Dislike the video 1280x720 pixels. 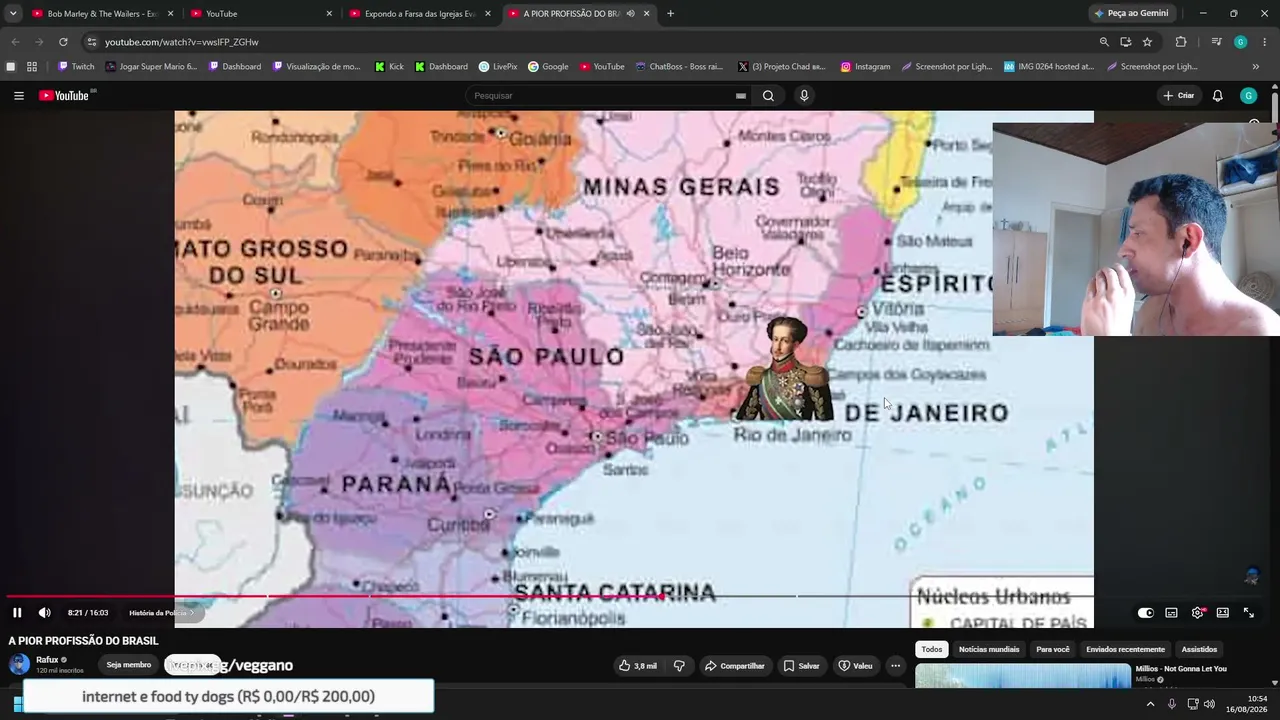pyautogui.click(x=679, y=666)
